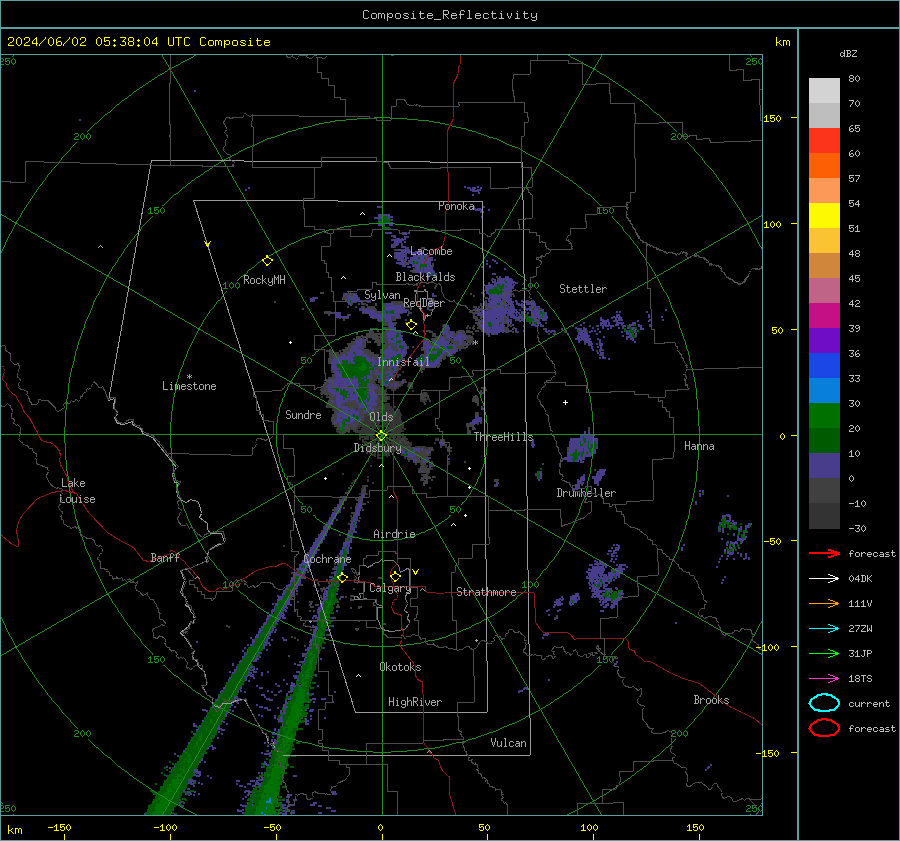Click the 04DK legend label
This screenshot has width=900, height=841.
860,579
